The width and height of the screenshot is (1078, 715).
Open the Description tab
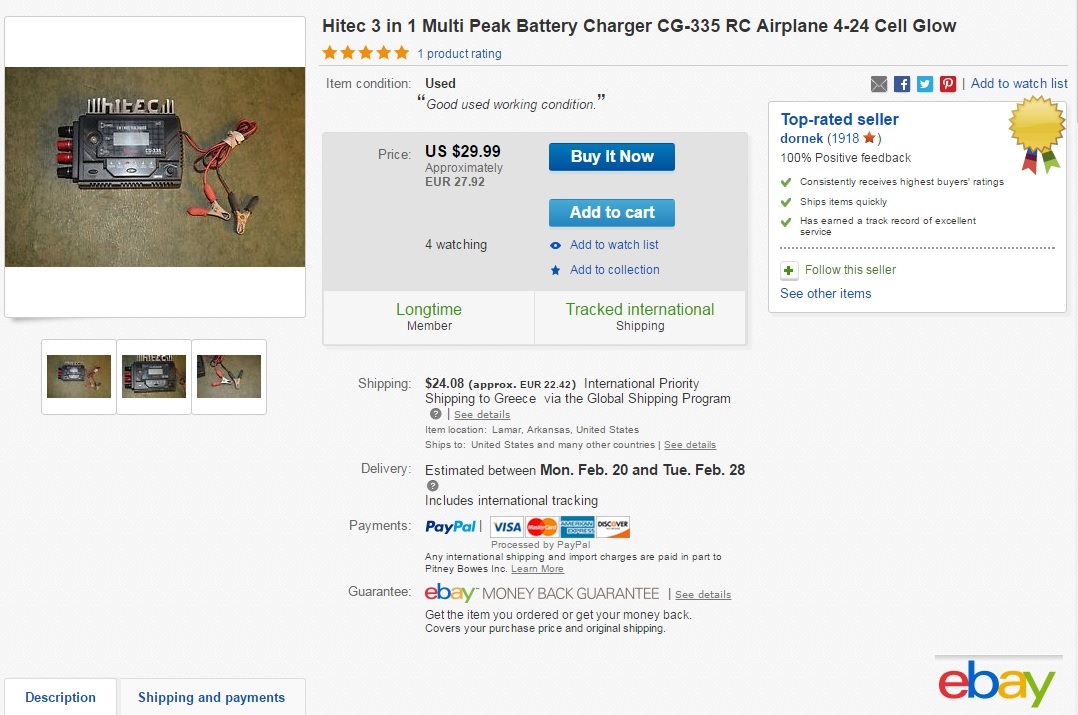pyautogui.click(x=60, y=697)
